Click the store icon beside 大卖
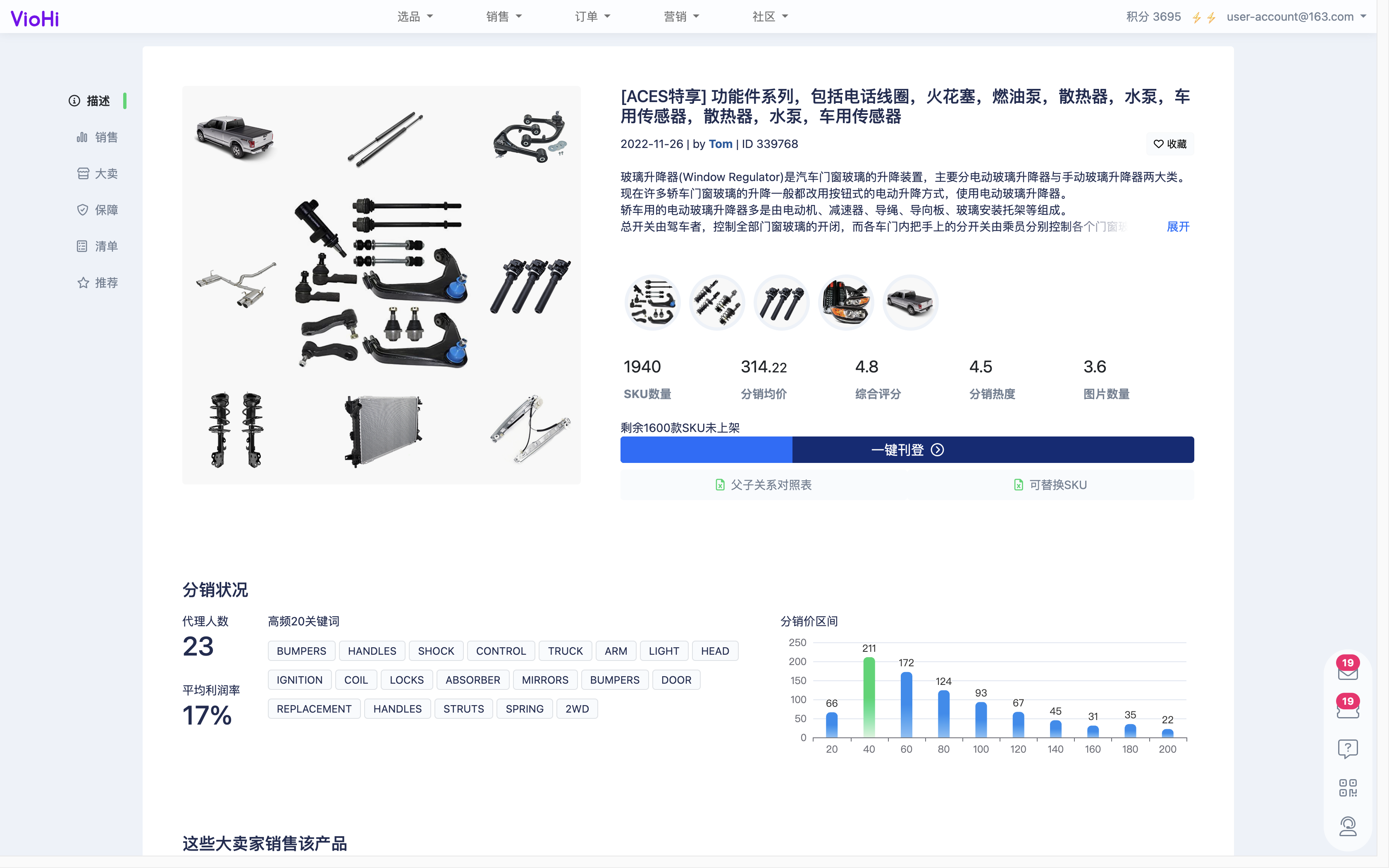Screen dimensions: 1389x868 pos(83,173)
